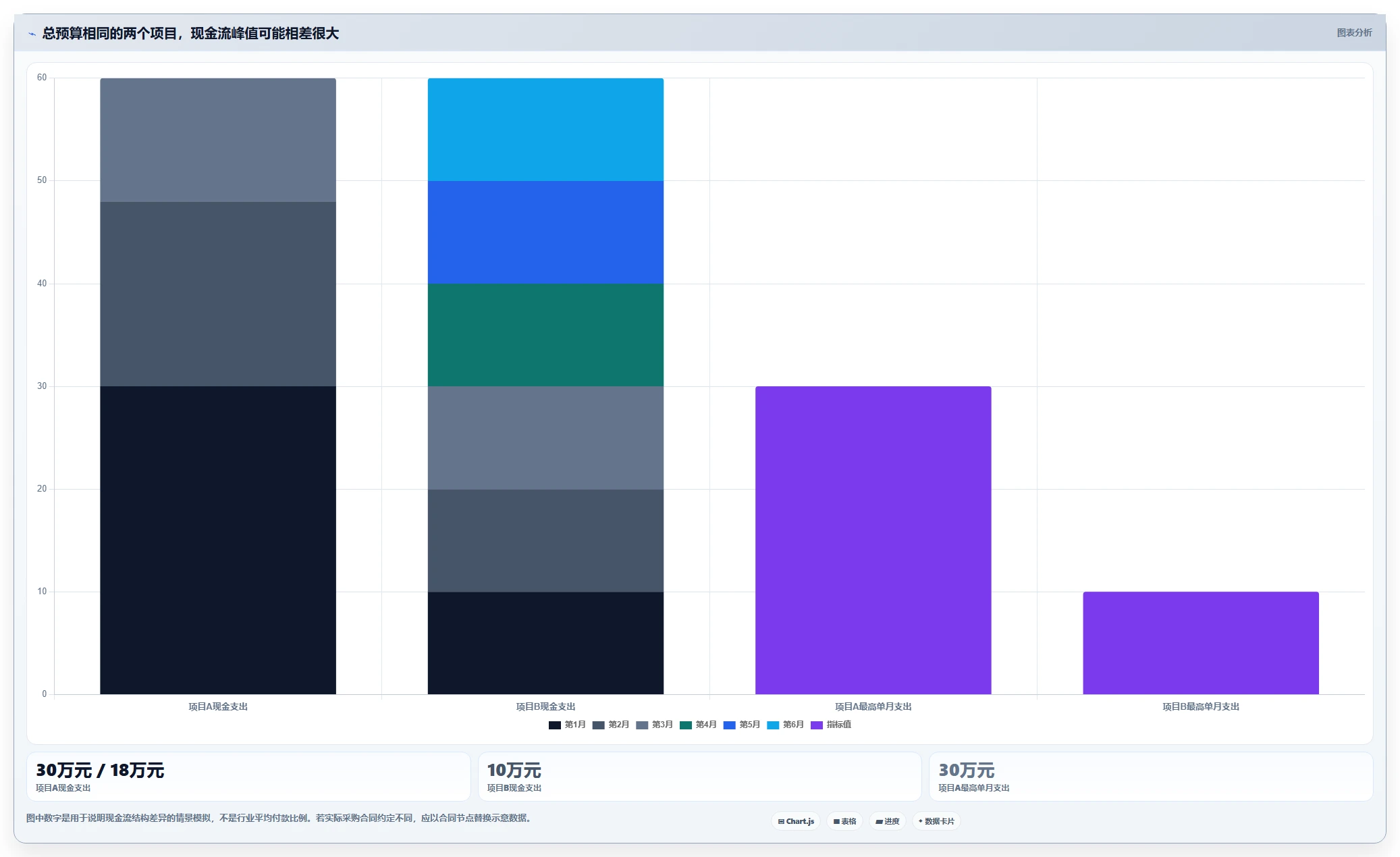
Task: Click the 项目B现金支出 axis label
Action: tap(545, 706)
